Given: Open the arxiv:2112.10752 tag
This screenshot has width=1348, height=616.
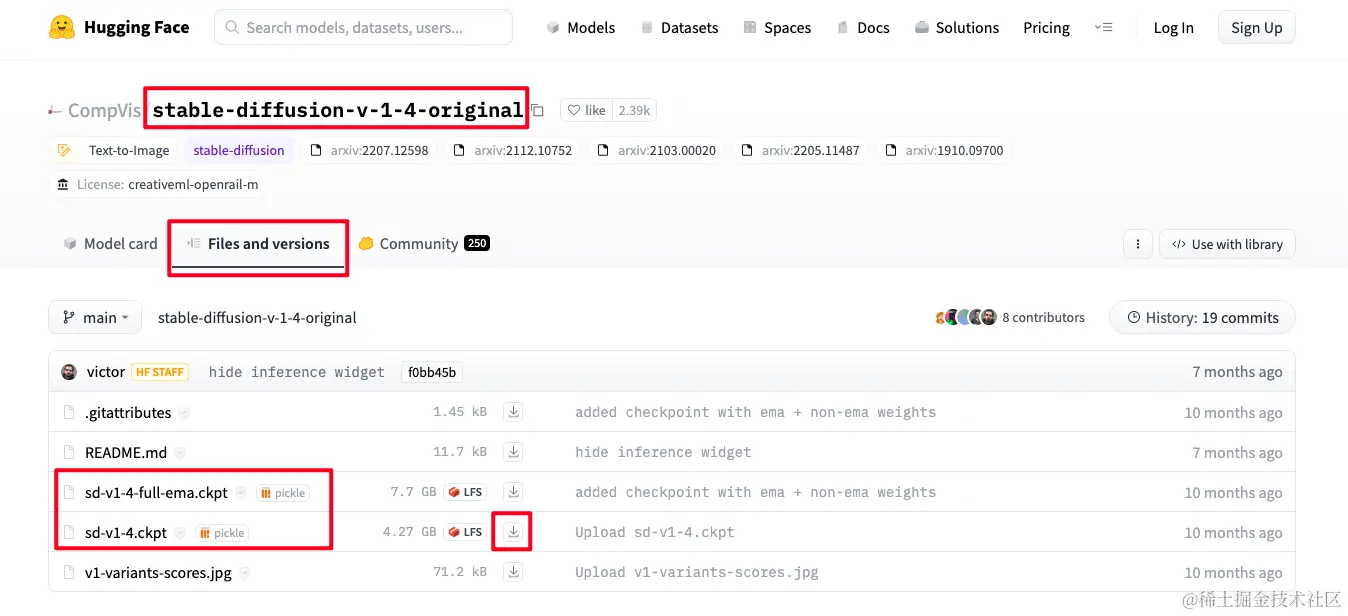Looking at the screenshot, I should [513, 150].
